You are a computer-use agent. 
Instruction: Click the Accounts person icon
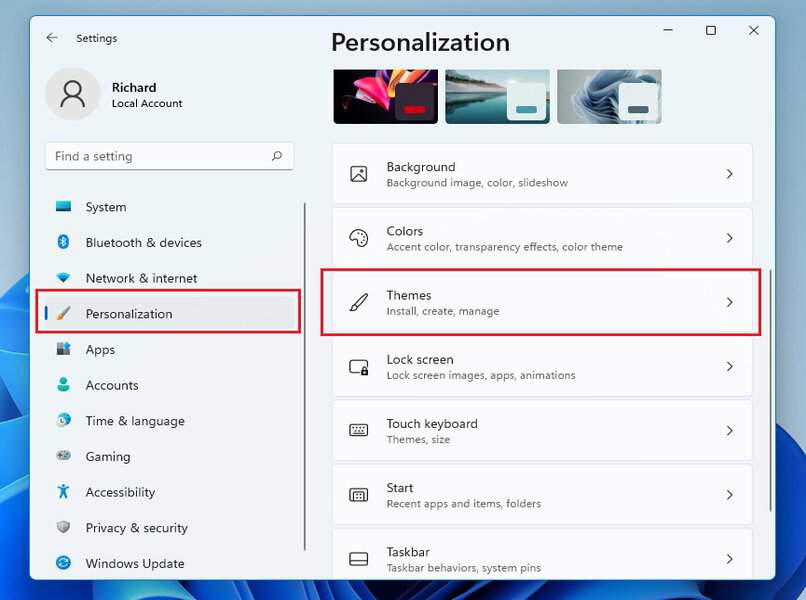tap(64, 385)
